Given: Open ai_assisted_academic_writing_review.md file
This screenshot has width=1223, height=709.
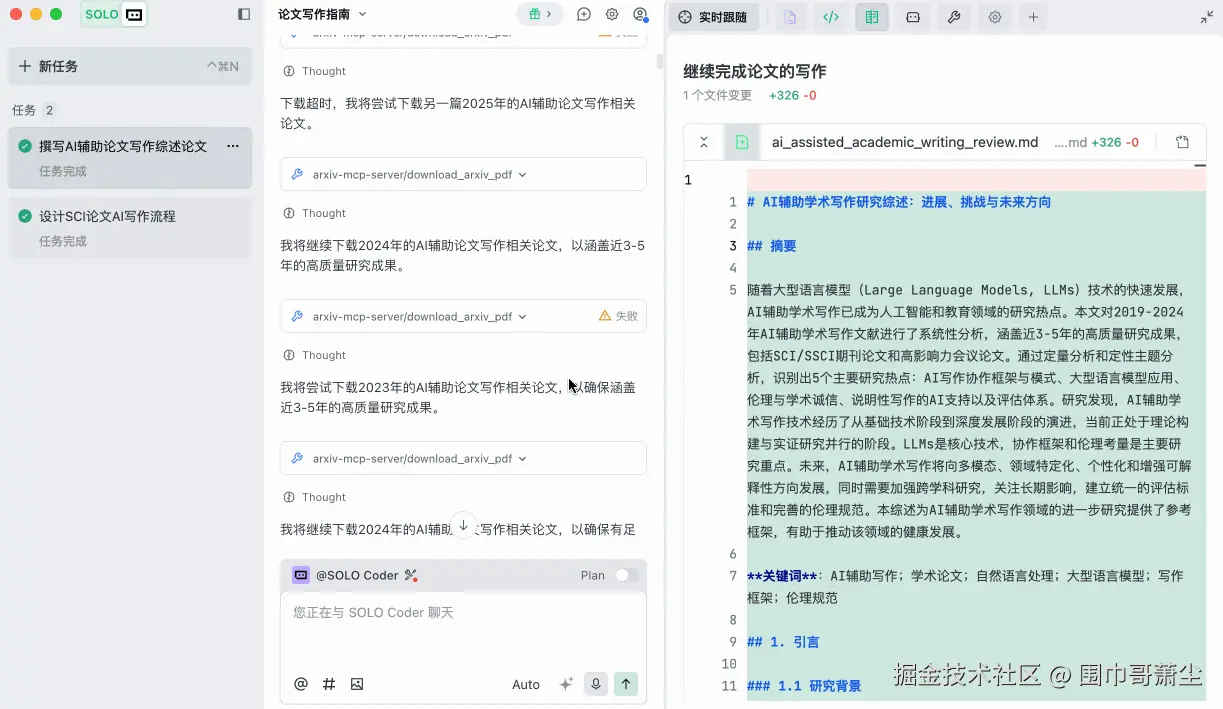Looking at the screenshot, I should click(905, 142).
